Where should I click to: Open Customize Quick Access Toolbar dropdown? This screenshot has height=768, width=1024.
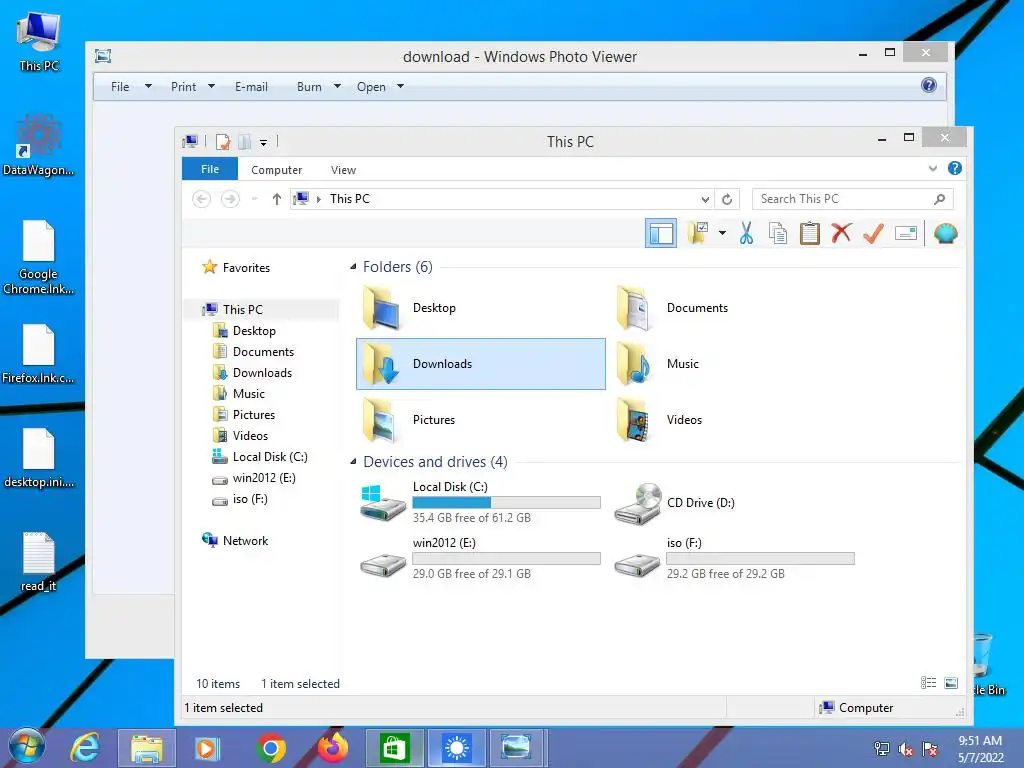pyautogui.click(x=263, y=142)
